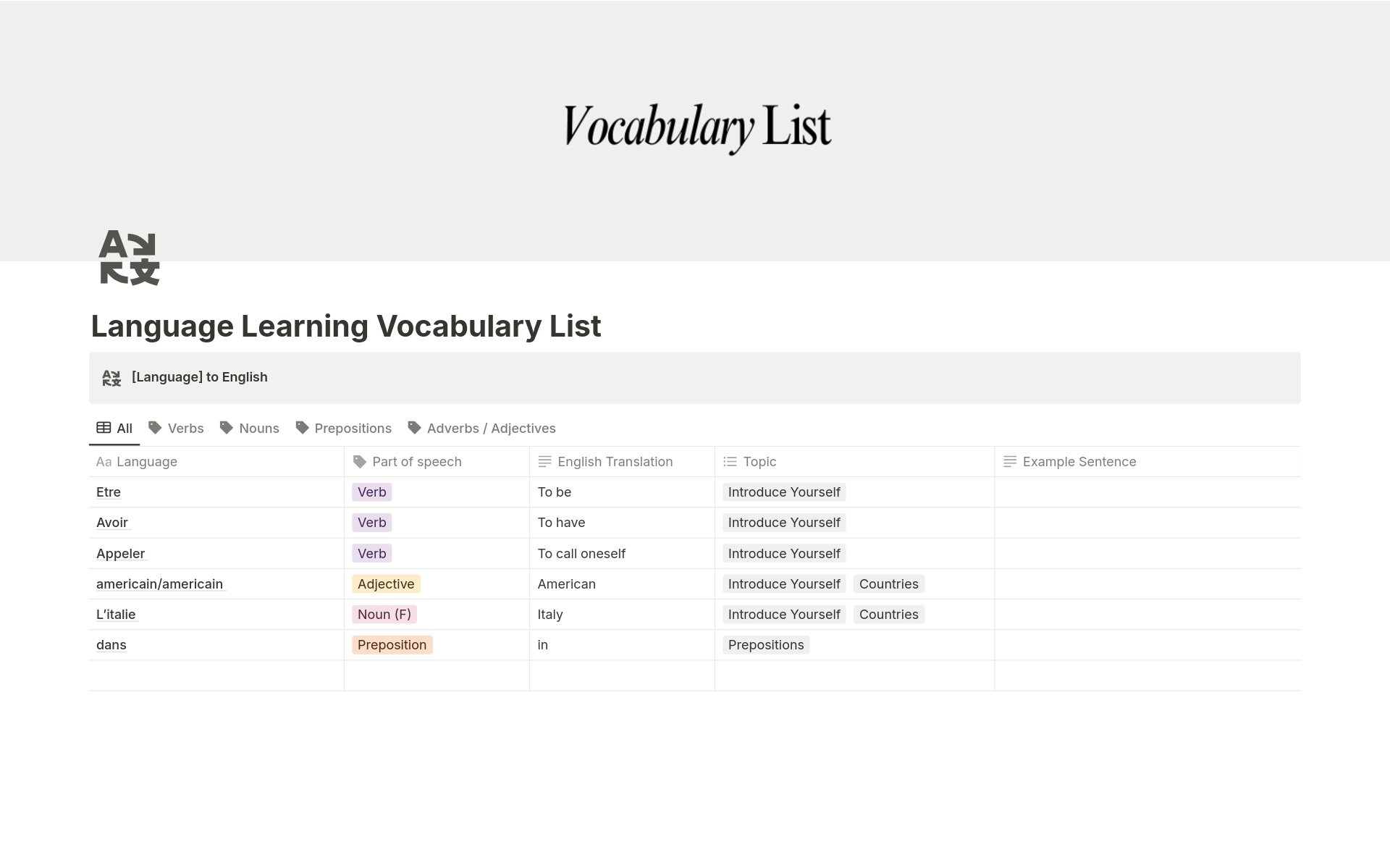Screen dimensions: 1390x868
Task: Switch to the Verbs view tab
Action: pyautogui.click(x=185, y=429)
